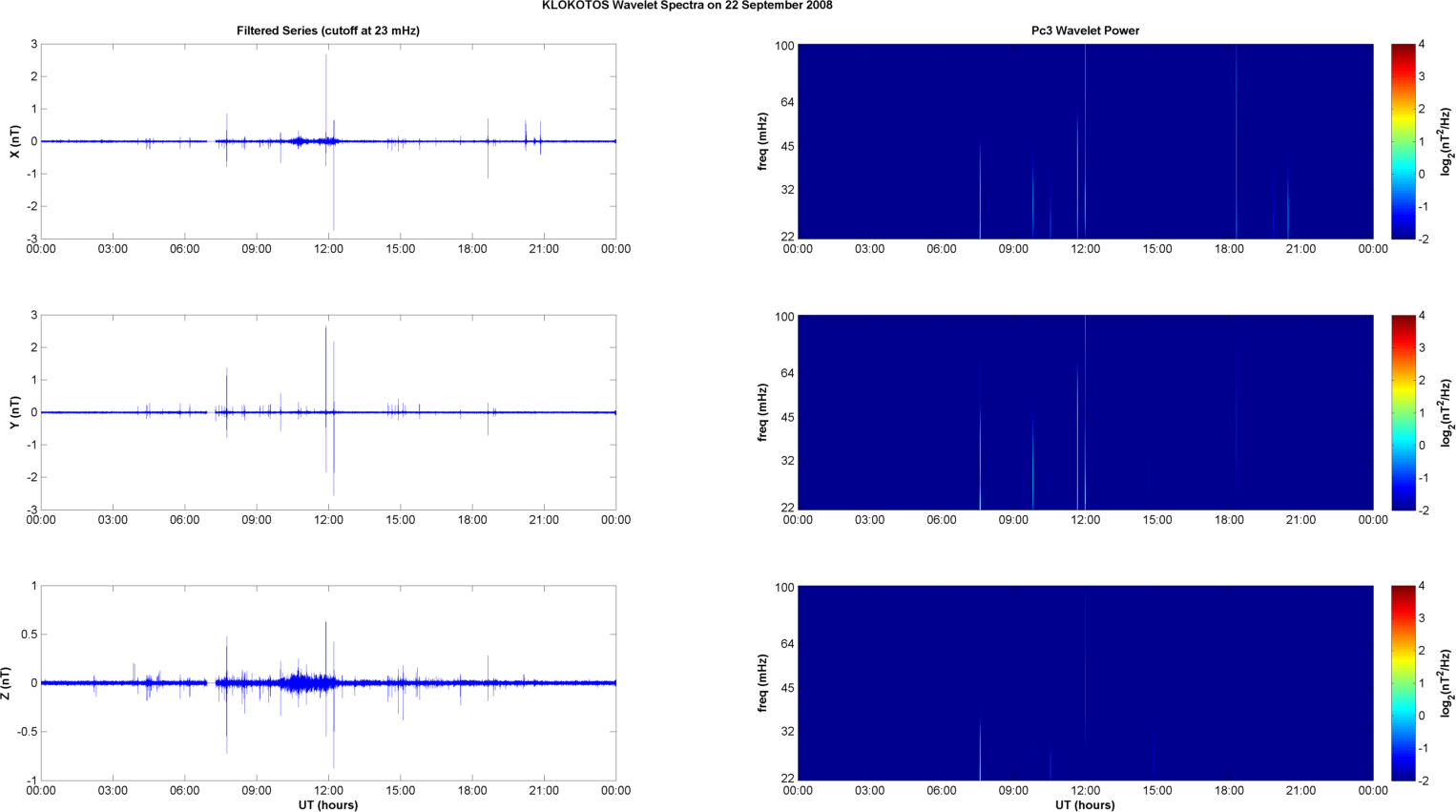Click the freq (mHz) label of middle spectrogram
This screenshot has height=812, width=1456.
763,412
